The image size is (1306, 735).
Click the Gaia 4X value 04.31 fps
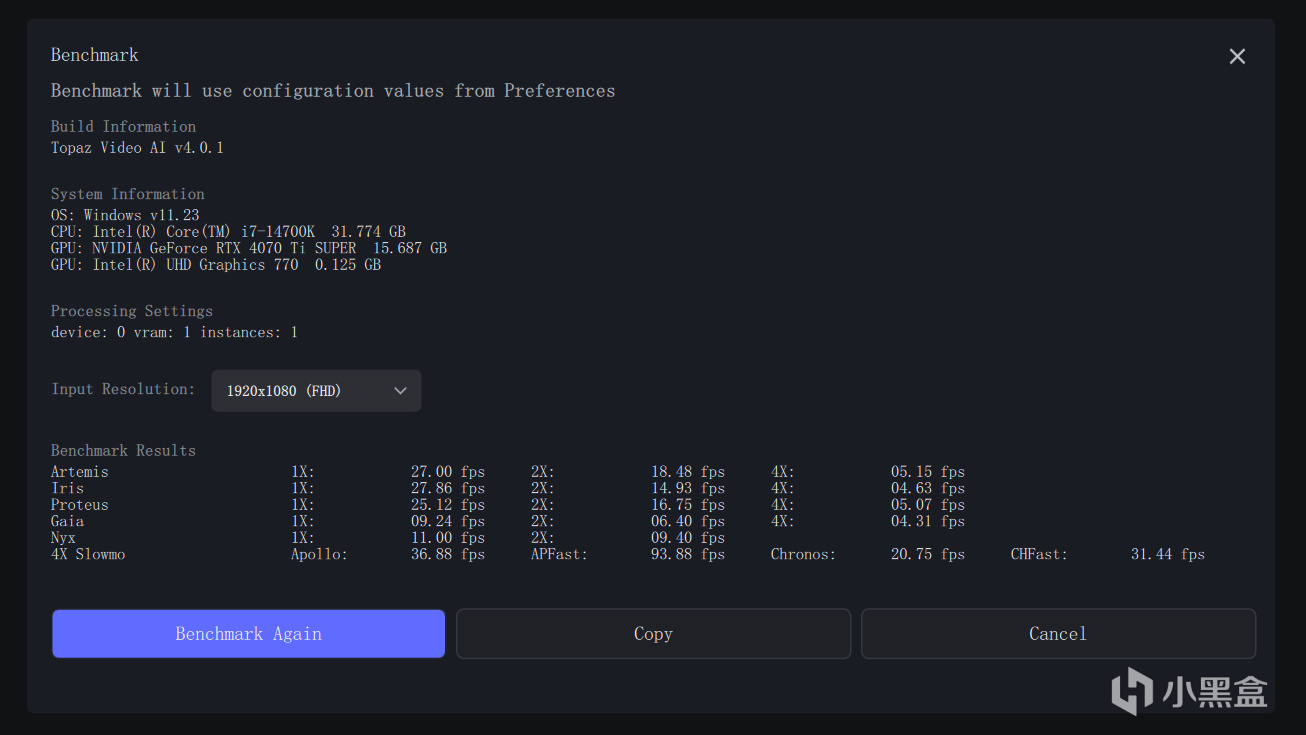tap(928, 521)
